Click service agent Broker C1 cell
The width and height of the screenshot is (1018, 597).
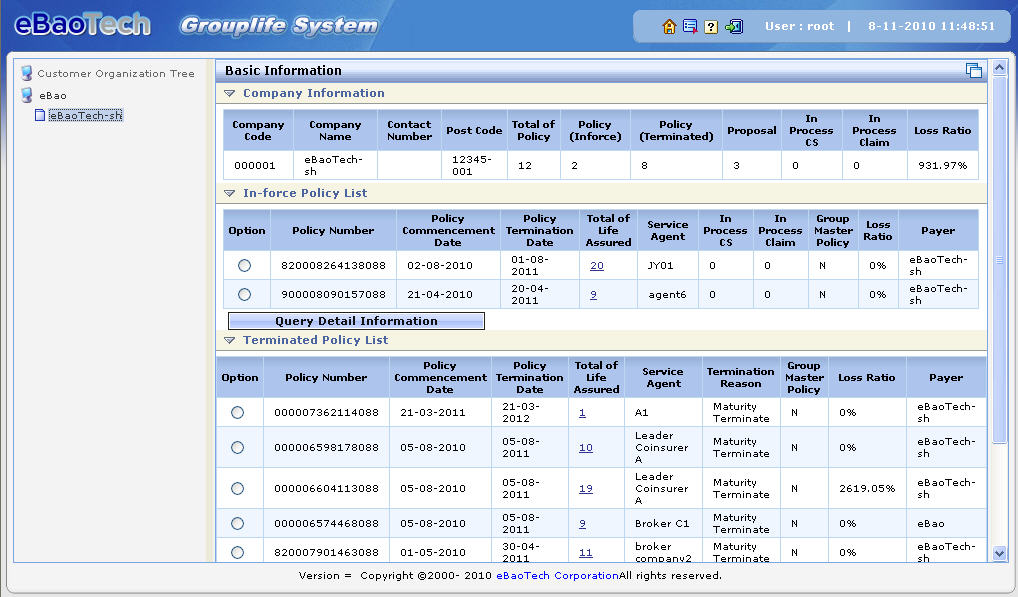[662, 524]
